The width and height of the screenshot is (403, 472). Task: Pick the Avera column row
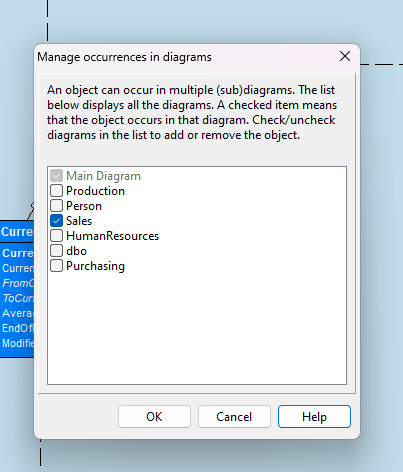[x=17, y=313]
